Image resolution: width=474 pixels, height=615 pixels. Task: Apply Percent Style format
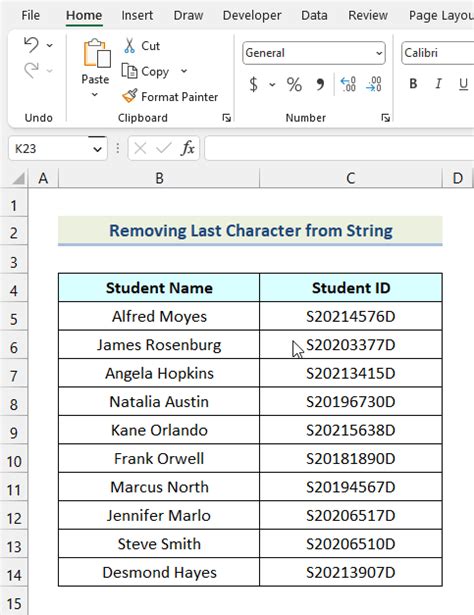[294, 84]
